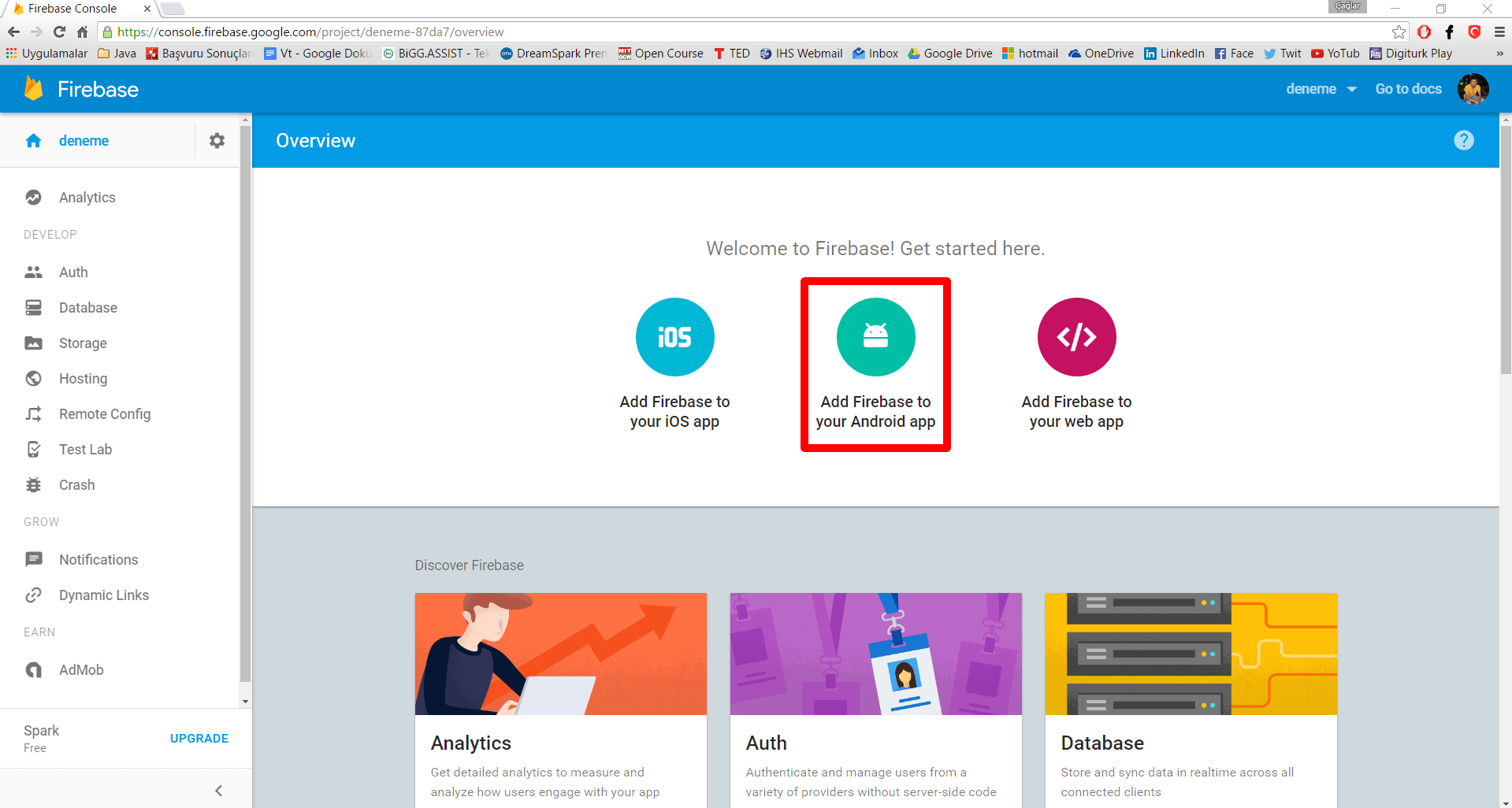The width and height of the screenshot is (1512, 808).
Task: Open the Java bookmark folder
Action: click(117, 54)
